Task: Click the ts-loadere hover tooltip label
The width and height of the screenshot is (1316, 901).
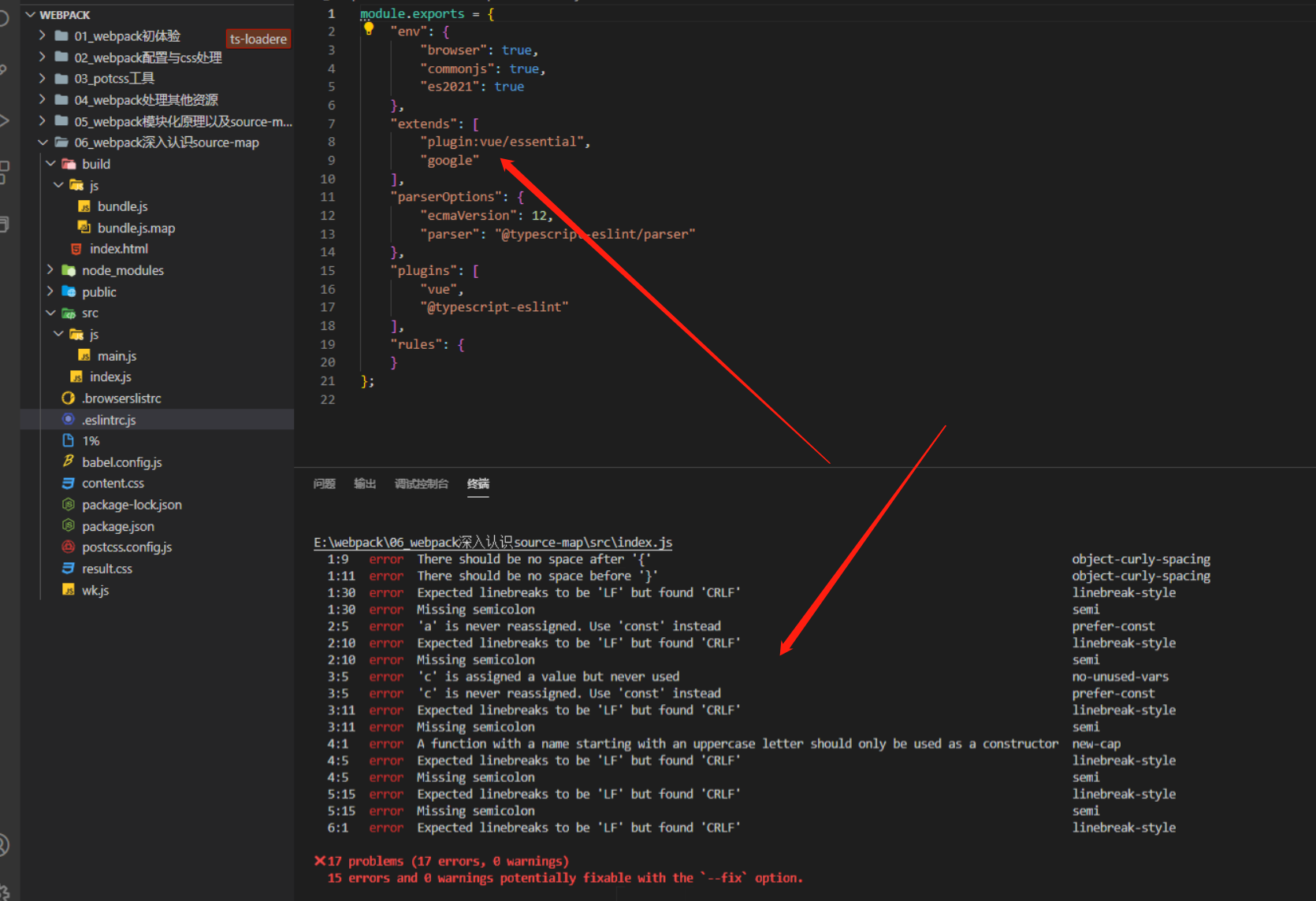Action: [258, 38]
